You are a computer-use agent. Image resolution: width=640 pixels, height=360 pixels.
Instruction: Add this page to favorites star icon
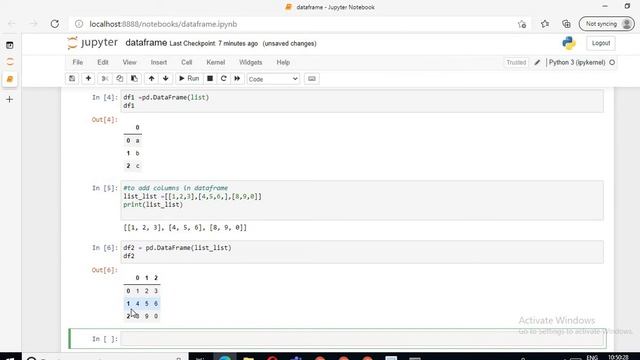[522, 24]
